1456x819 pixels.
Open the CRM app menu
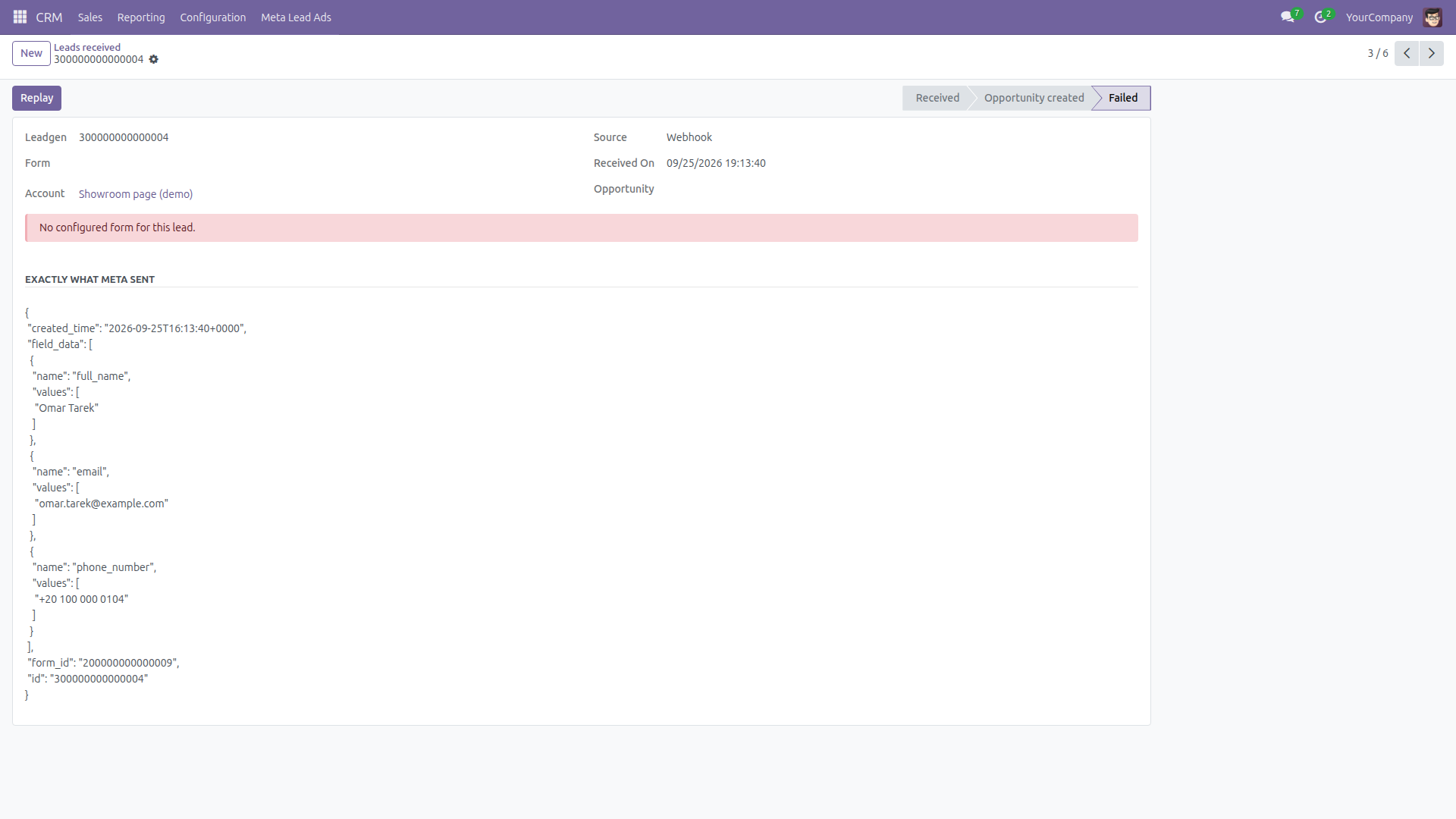49,17
